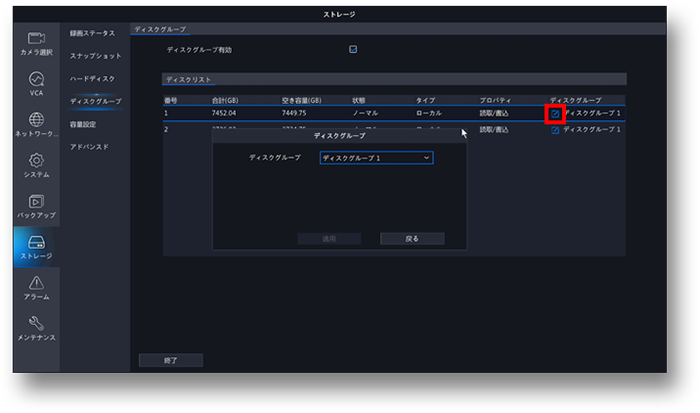Click the edit icon for disk 2
Viewport: 700px width, 413px height.
click(555, 130)
